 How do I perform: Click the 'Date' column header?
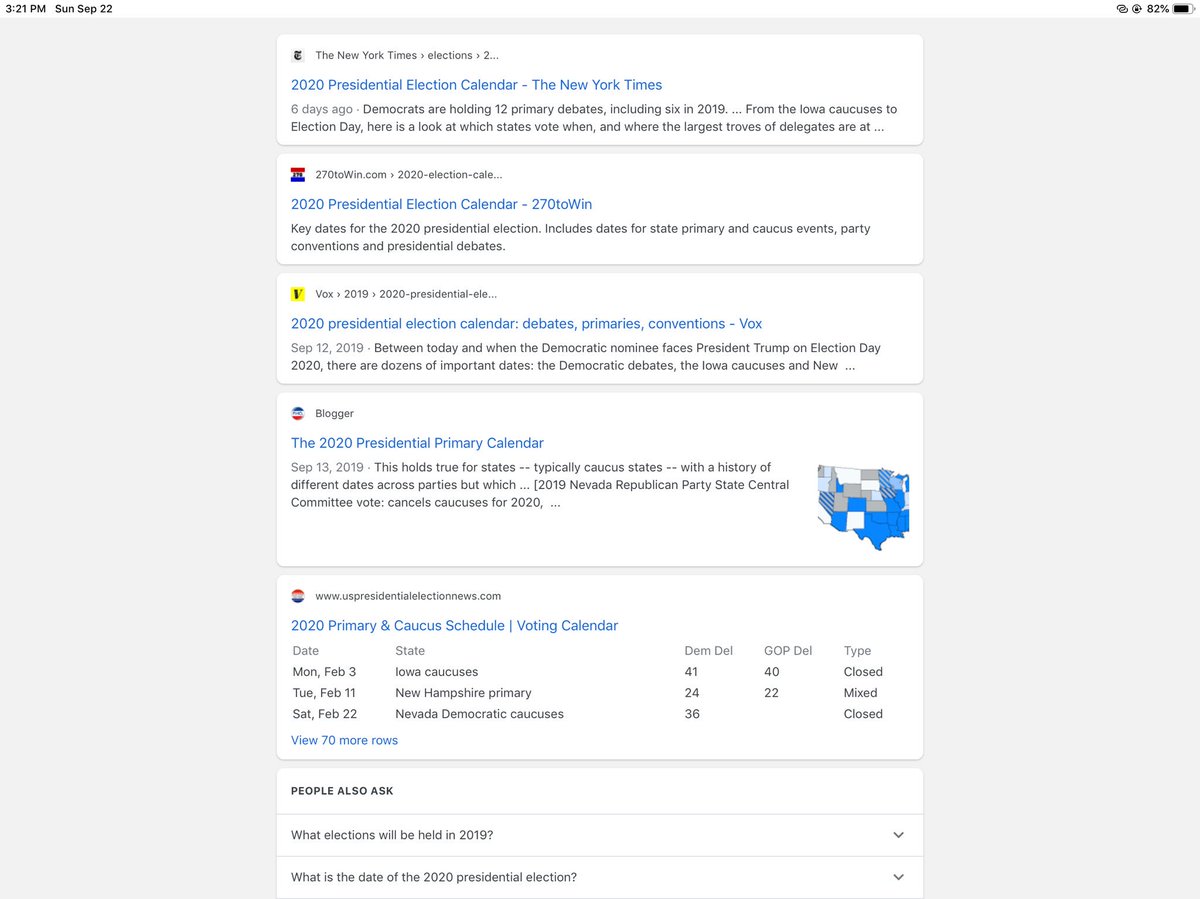(x=306, y=651)
